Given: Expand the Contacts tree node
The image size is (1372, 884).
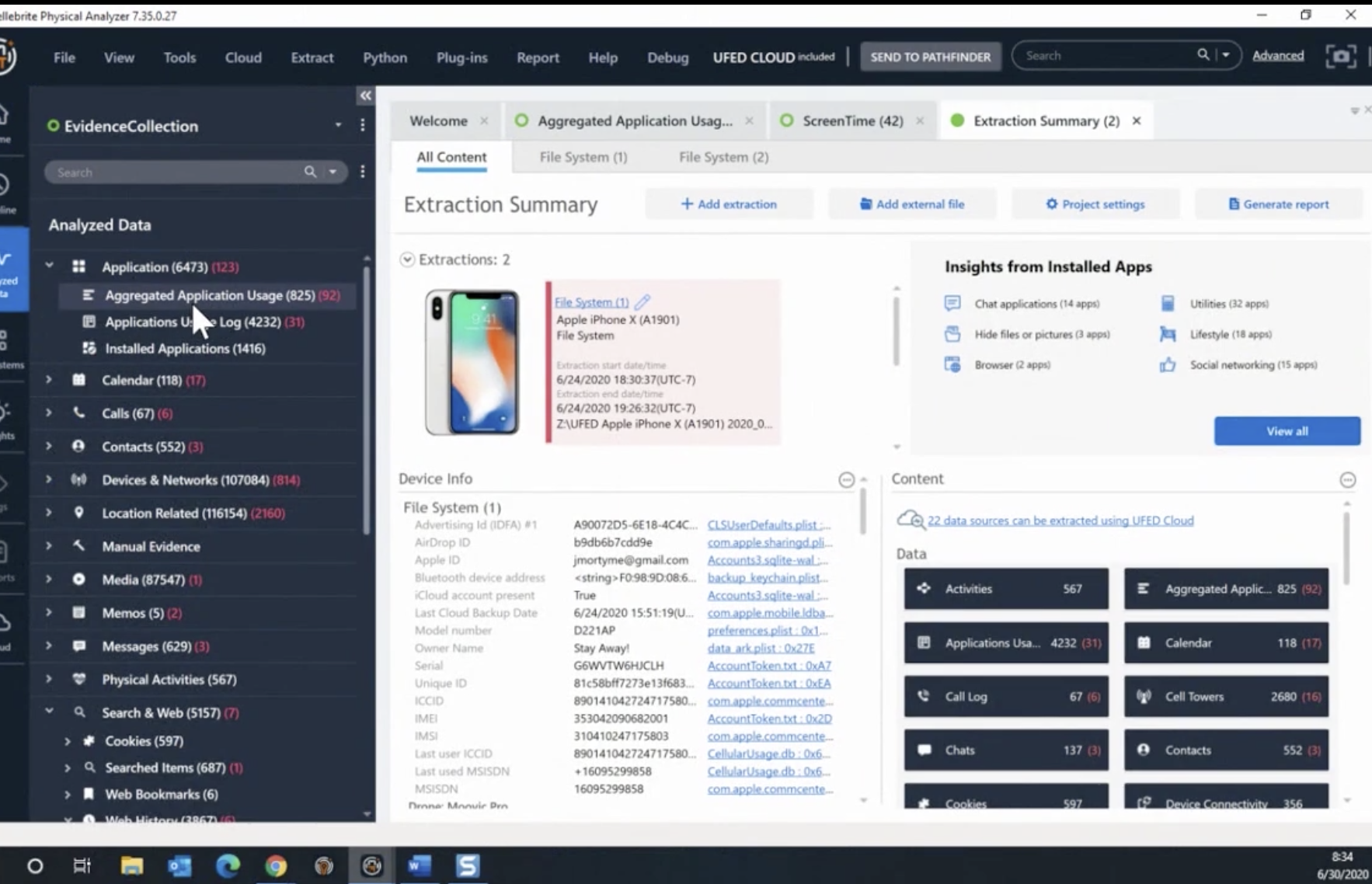Looking at the screenshot, I should tap(49, 447).
